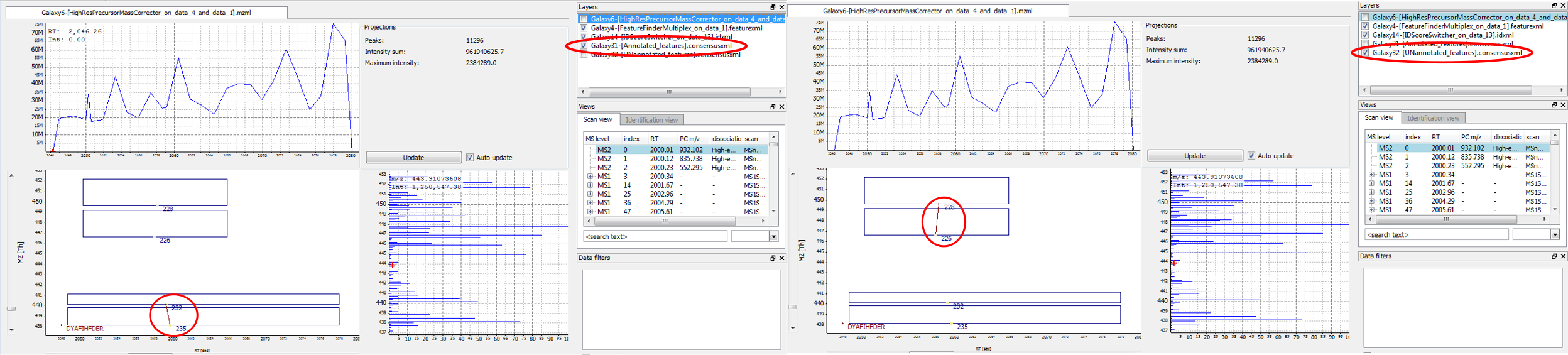Close the Views panel in left window
This screenshot has height=355, width=1568.
tap(781, 107)
